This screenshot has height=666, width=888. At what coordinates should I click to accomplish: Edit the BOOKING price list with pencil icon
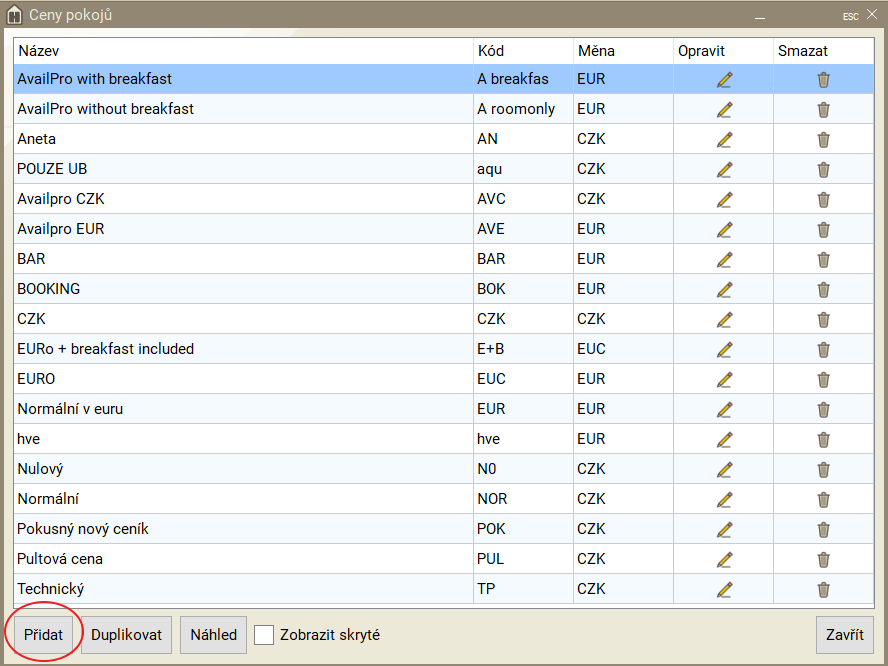pos(724,290)
